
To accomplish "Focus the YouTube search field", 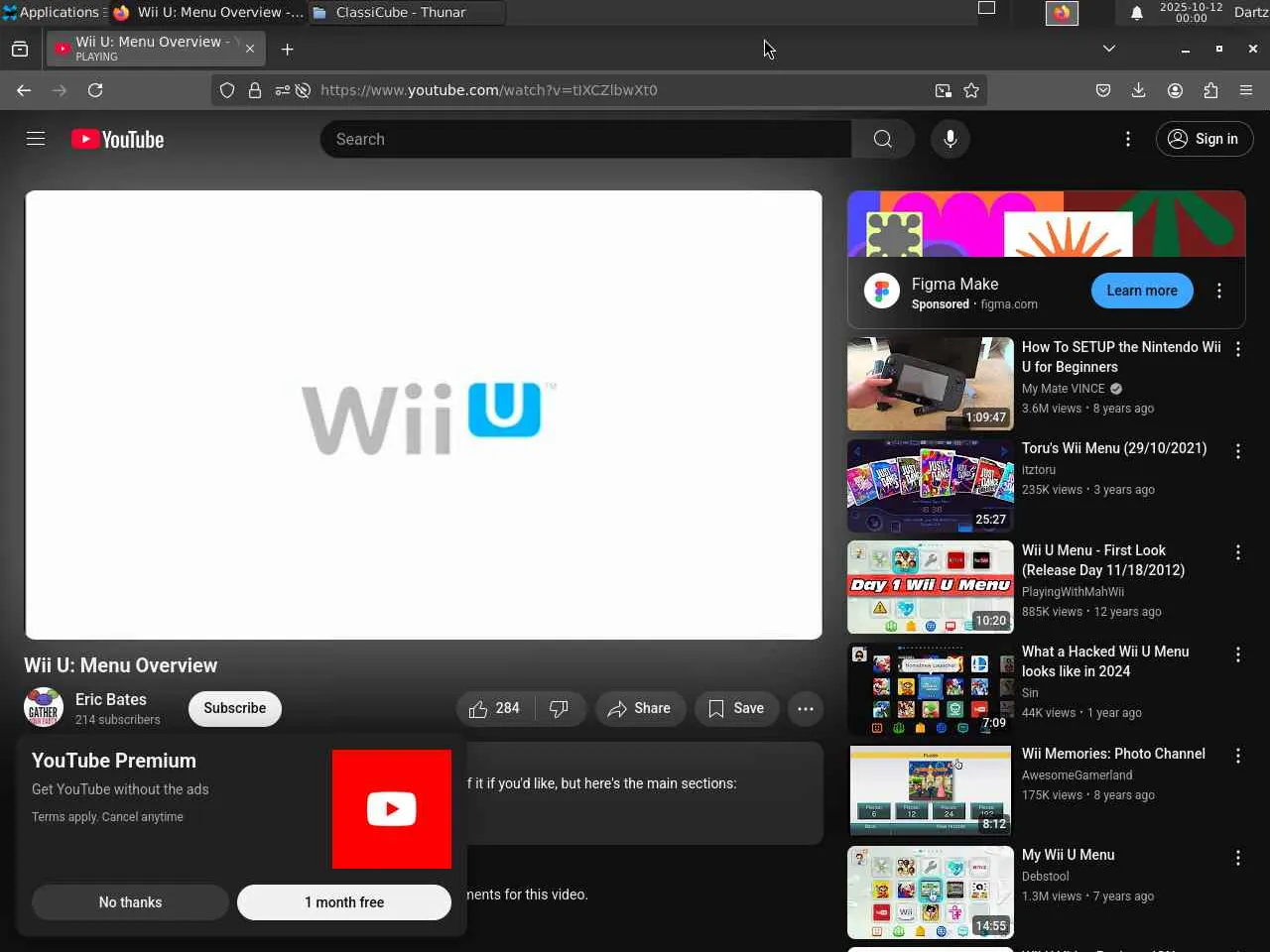I will (x=585, y=139).
